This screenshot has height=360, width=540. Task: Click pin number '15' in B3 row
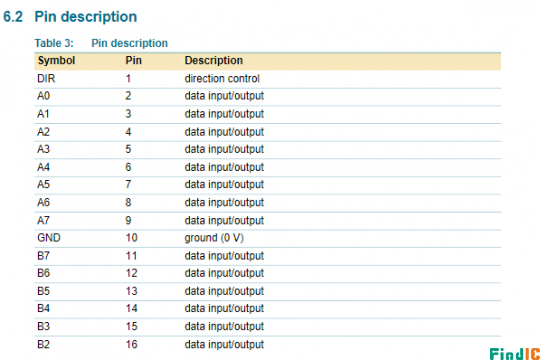point(132,326)
